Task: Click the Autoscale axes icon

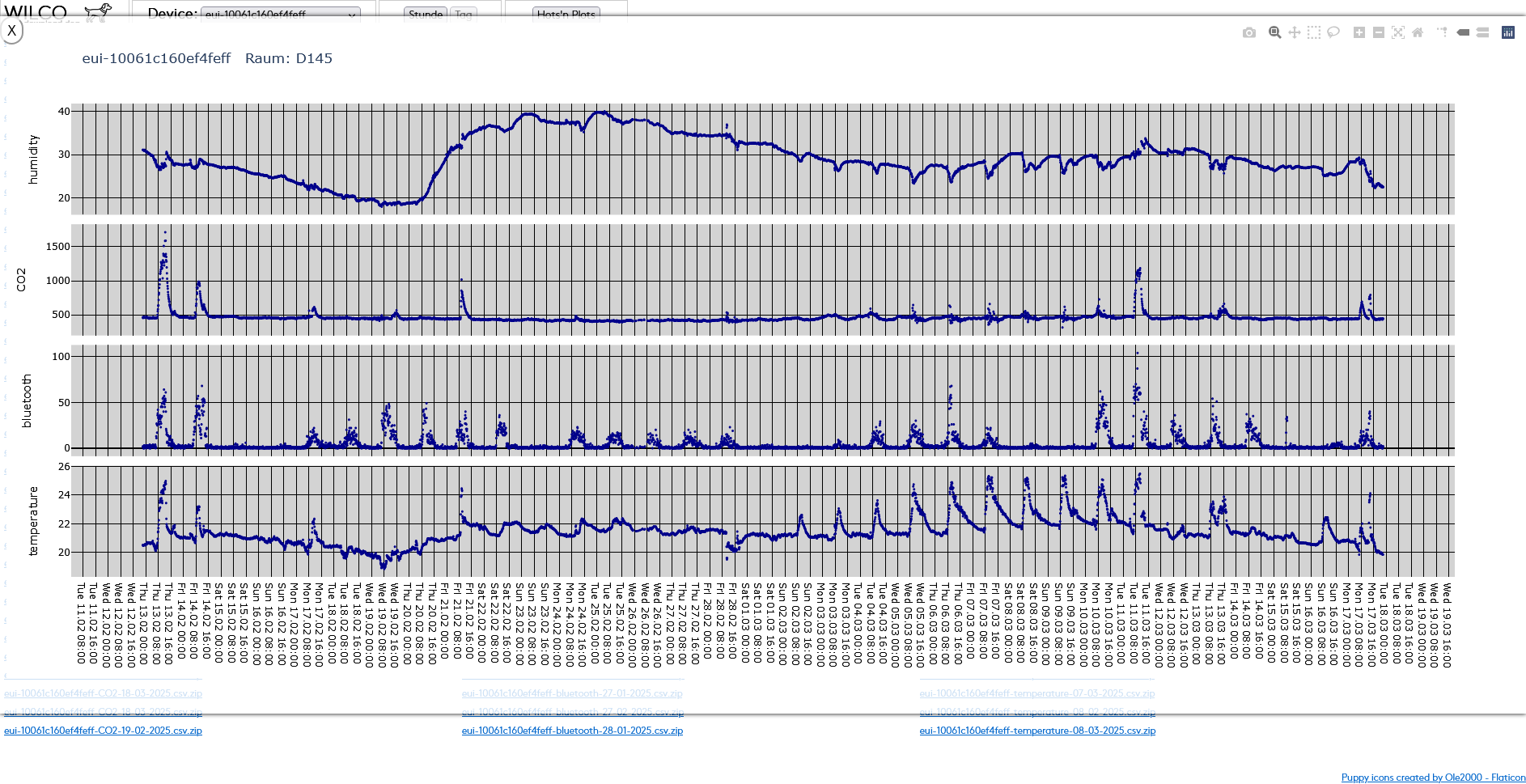Action: pos(1398,32)
